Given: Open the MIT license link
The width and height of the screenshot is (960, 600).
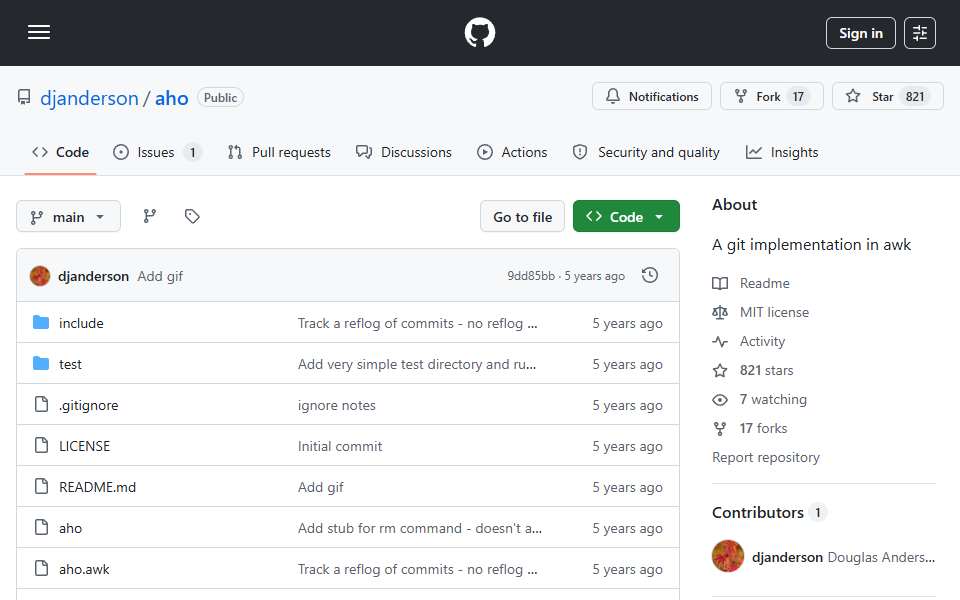Looking at the screenshot, I should [x=774, y=312].
